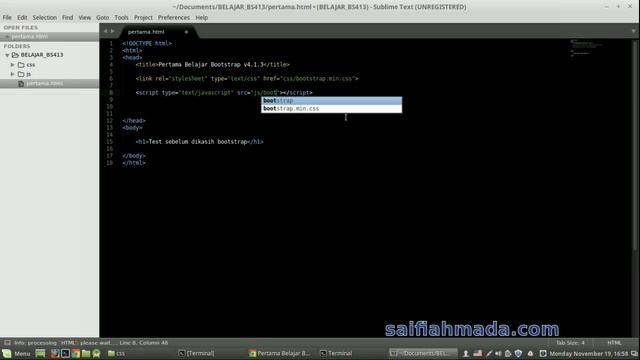Open the Tools menu
The height and width of the screenshot is (360, 640).
(121, 18)
